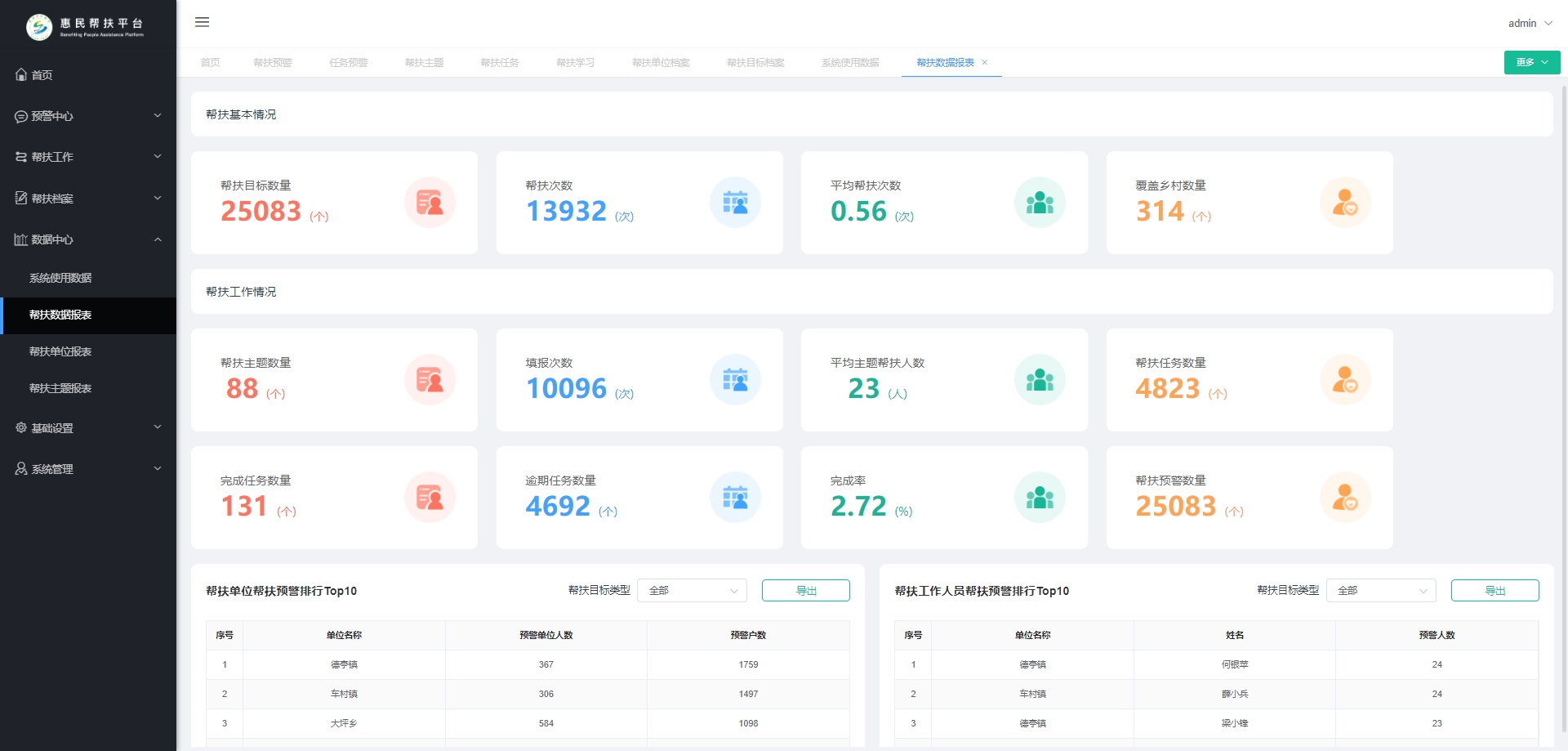Click the 预警户数 column header
This screenshot has width=1568, height=751.
[748, 635]
